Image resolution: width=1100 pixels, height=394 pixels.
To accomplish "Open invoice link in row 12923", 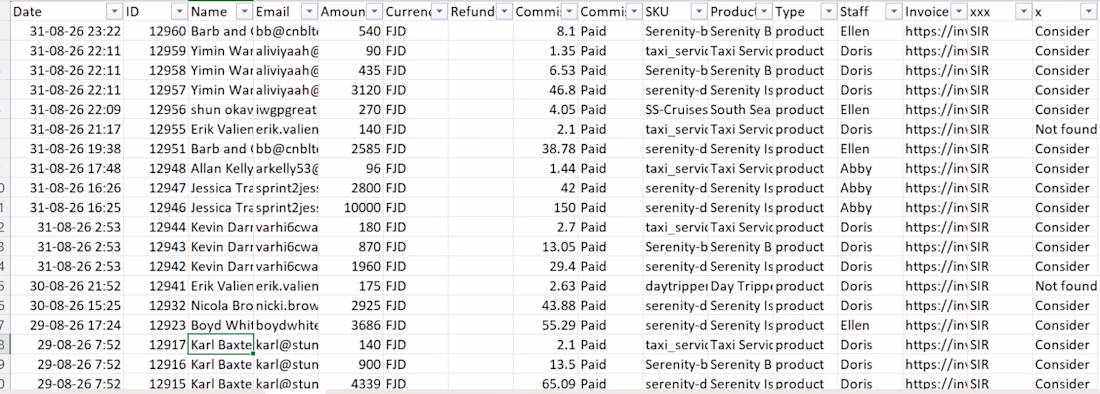I will click(935, 325).
